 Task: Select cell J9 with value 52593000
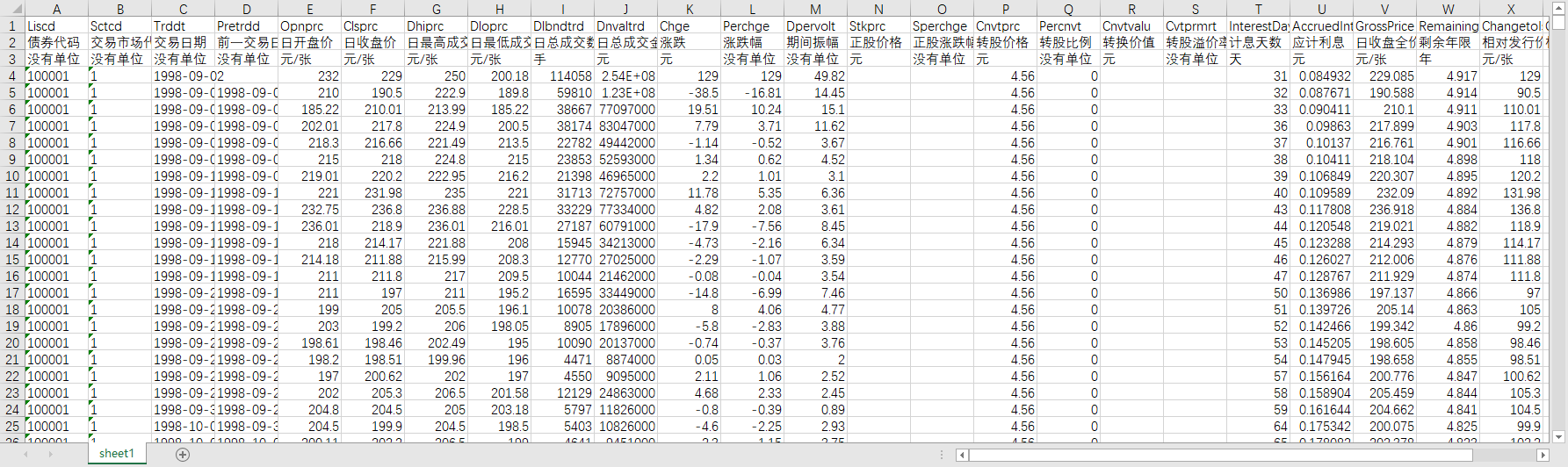point(626,160)
